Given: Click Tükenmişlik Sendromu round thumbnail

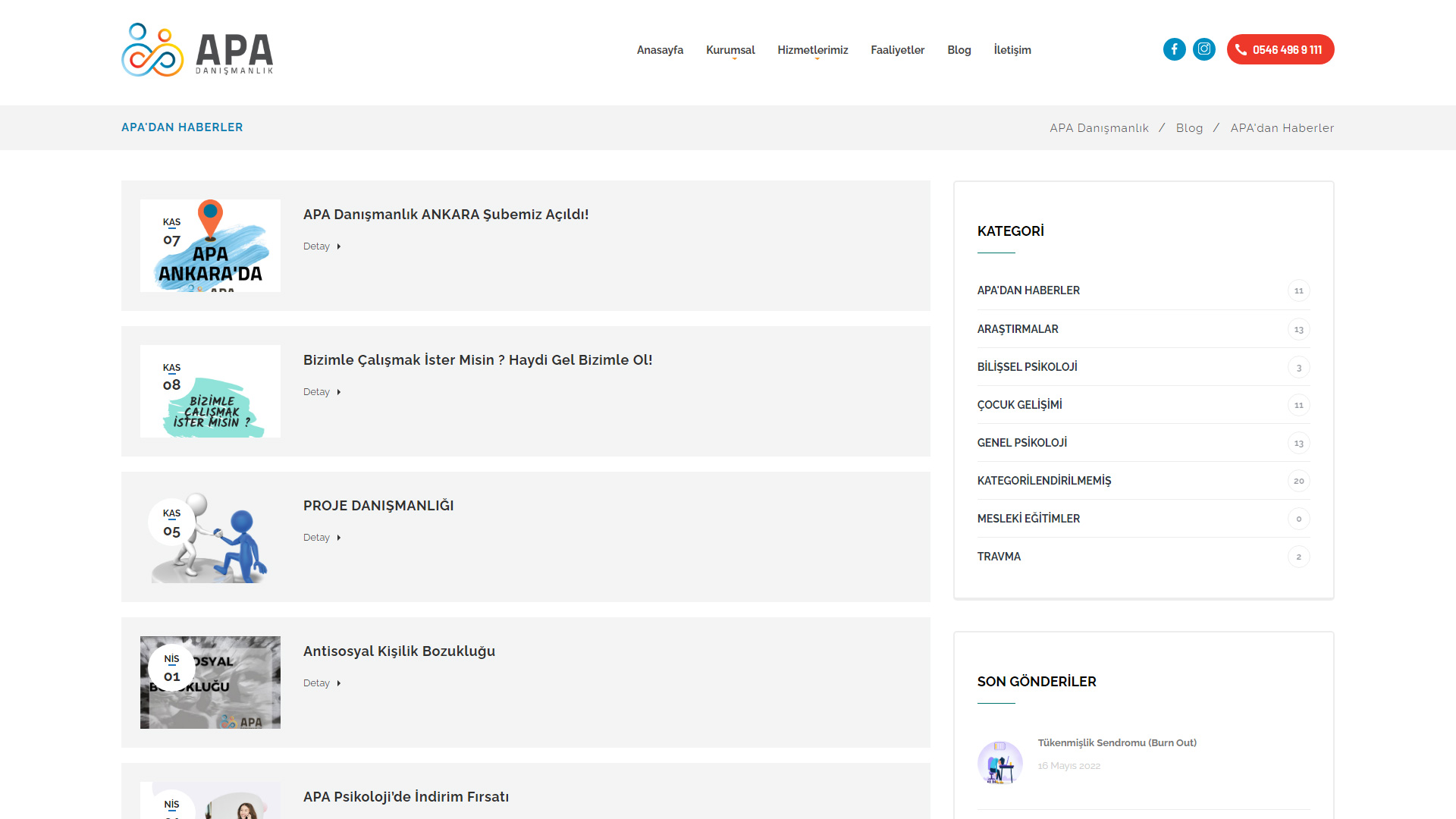Looking at the screenshot, I should click(999, 763).
